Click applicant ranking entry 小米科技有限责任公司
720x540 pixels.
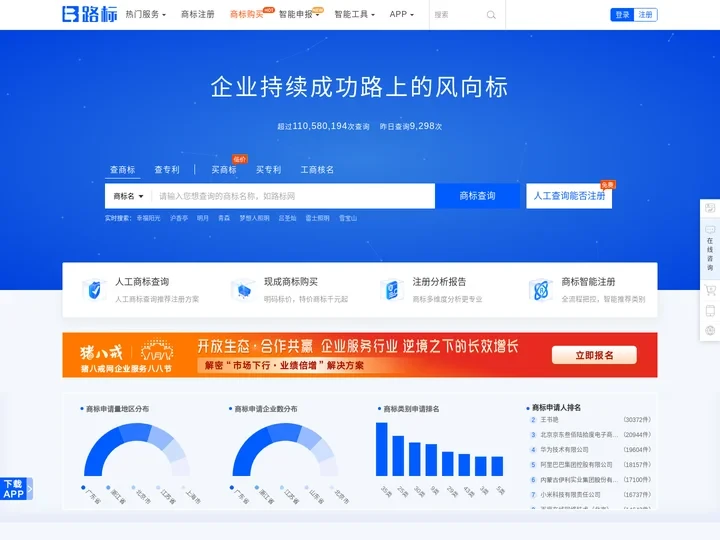570,495
